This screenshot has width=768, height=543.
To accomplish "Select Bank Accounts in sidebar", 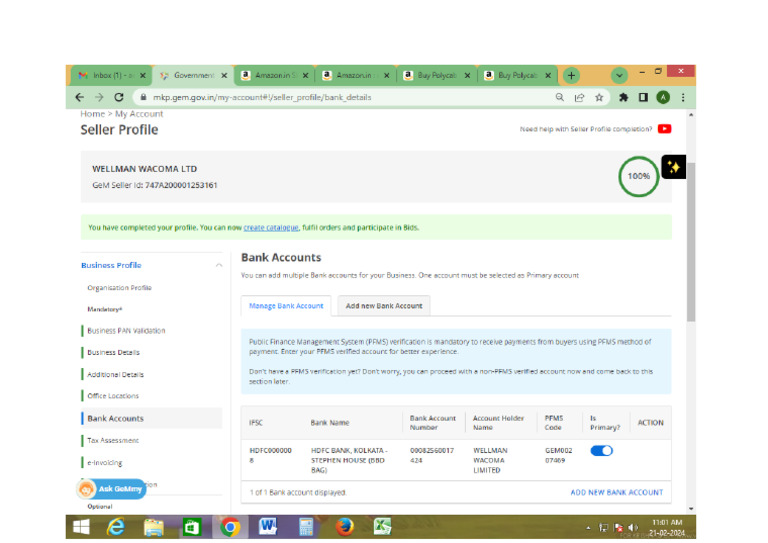I will tap(151, 419).
